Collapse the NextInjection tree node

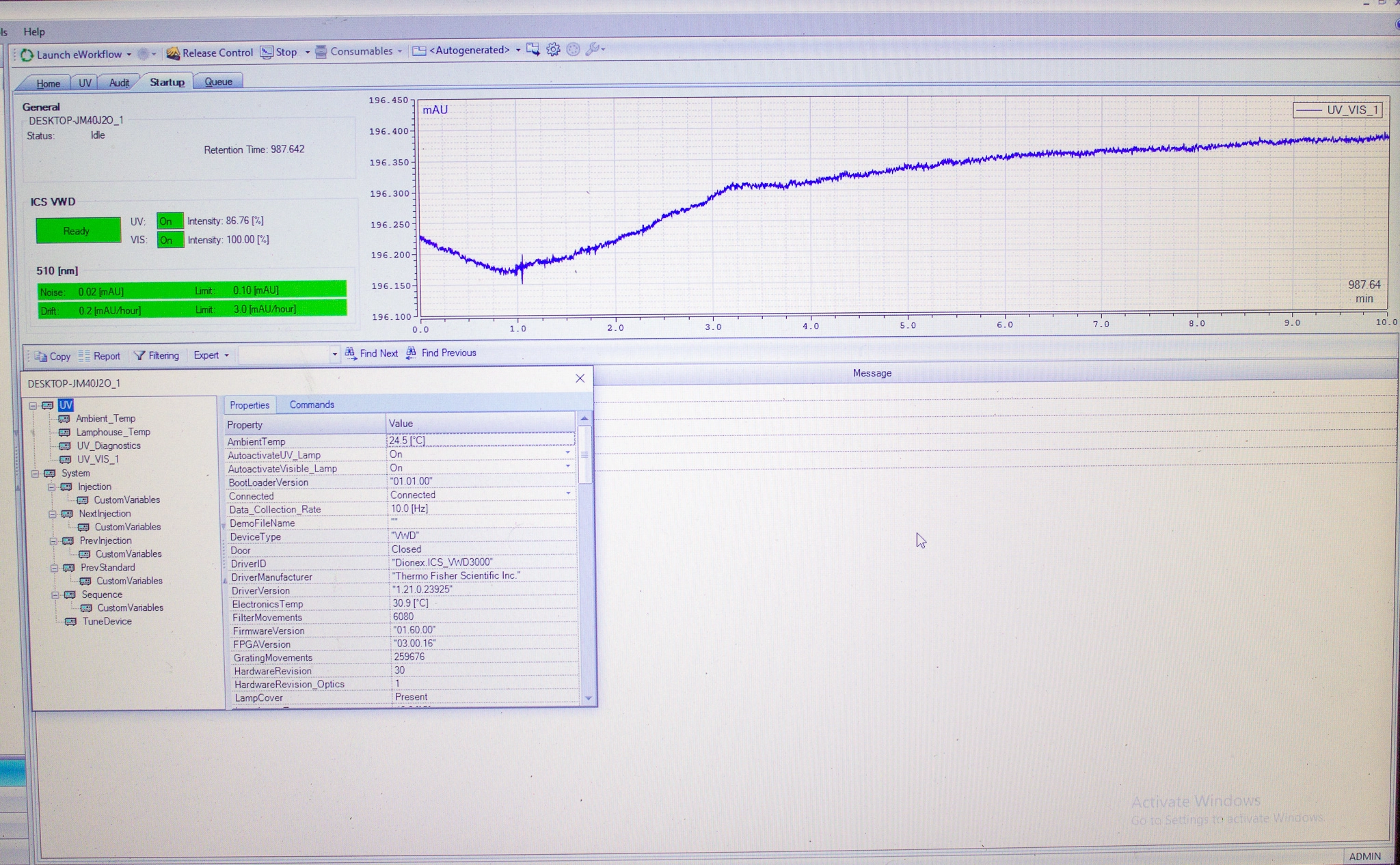(53, 514)
